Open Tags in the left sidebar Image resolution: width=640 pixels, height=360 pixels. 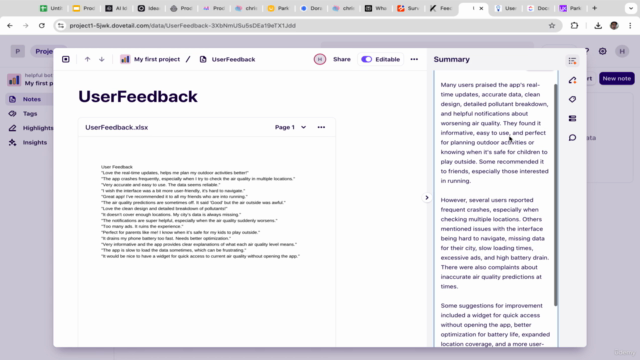tap(29, 113)
